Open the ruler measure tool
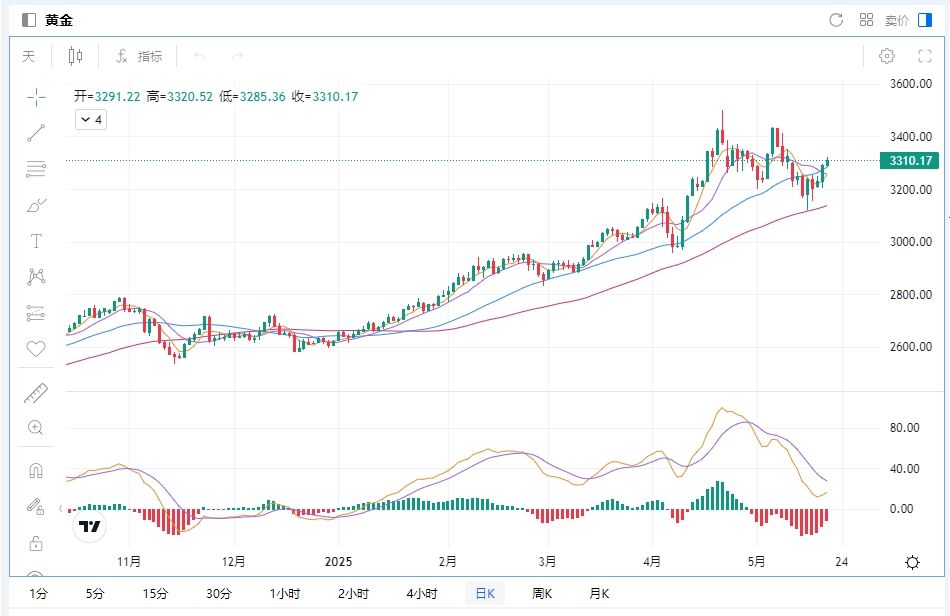The height and width of the screenshot is (616, 950). [x=36, y=393]
